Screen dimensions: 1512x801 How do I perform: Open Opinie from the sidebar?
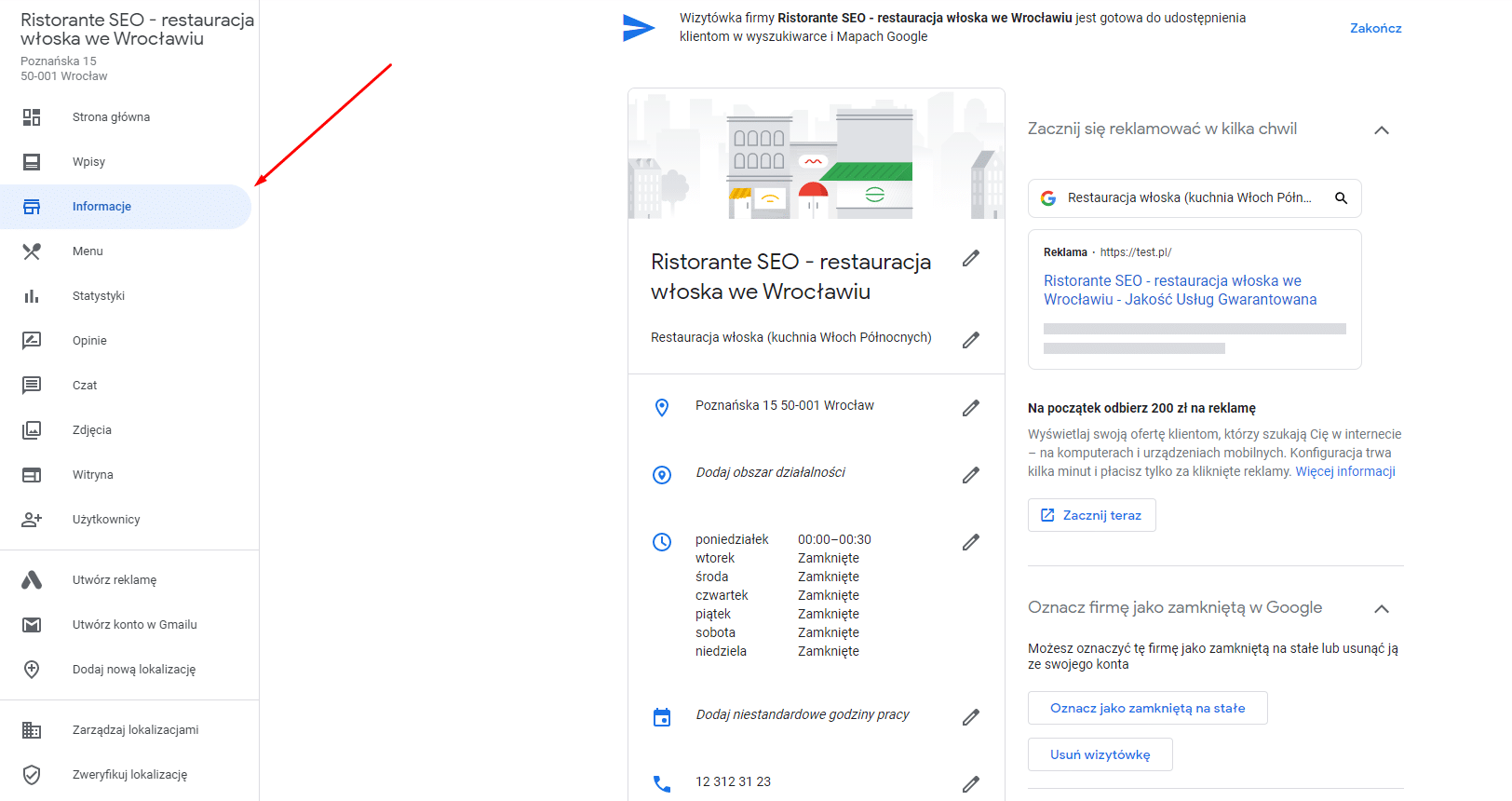pos(126,341)
